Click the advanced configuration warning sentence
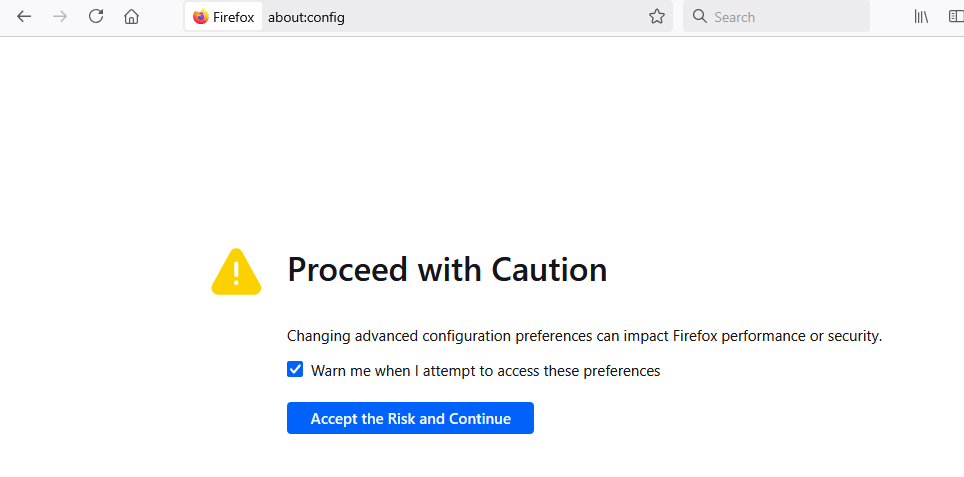 coord(584,336)
